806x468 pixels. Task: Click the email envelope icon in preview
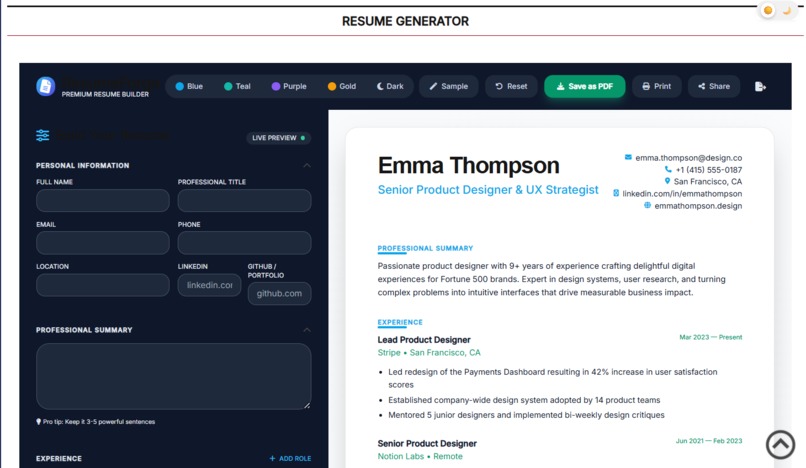[628, 157]
